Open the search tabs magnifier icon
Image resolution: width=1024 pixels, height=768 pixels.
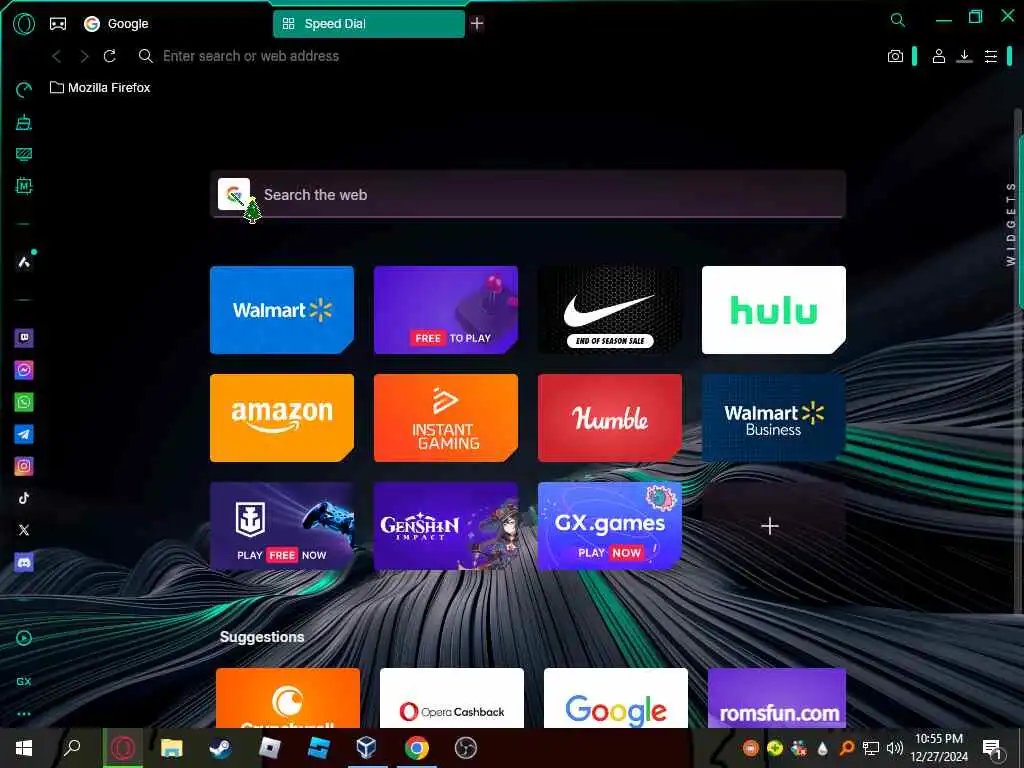click(898, 20)
